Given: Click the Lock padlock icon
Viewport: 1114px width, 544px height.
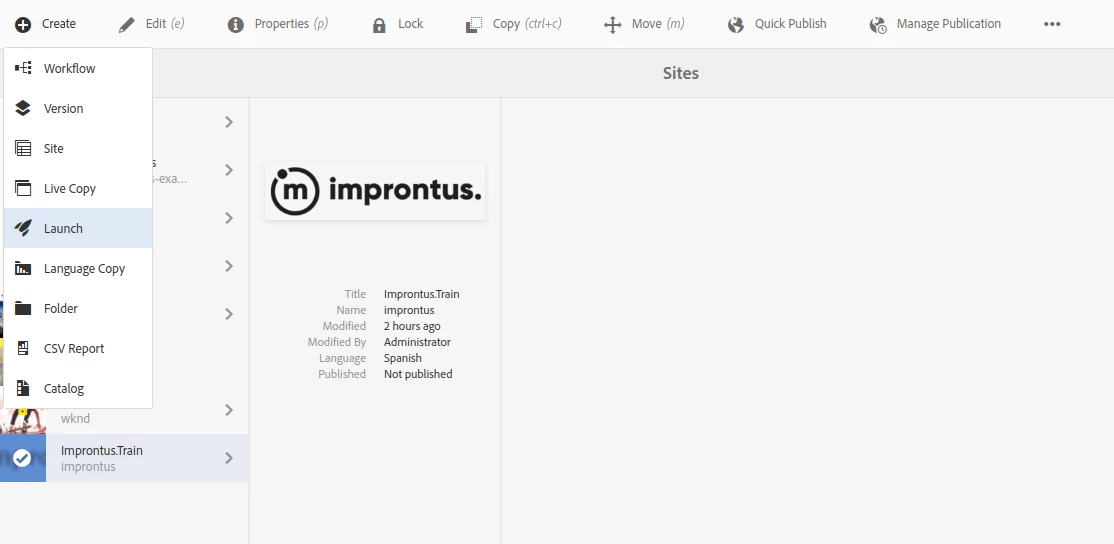Looking at the screenshot, I should pos(379,25).
